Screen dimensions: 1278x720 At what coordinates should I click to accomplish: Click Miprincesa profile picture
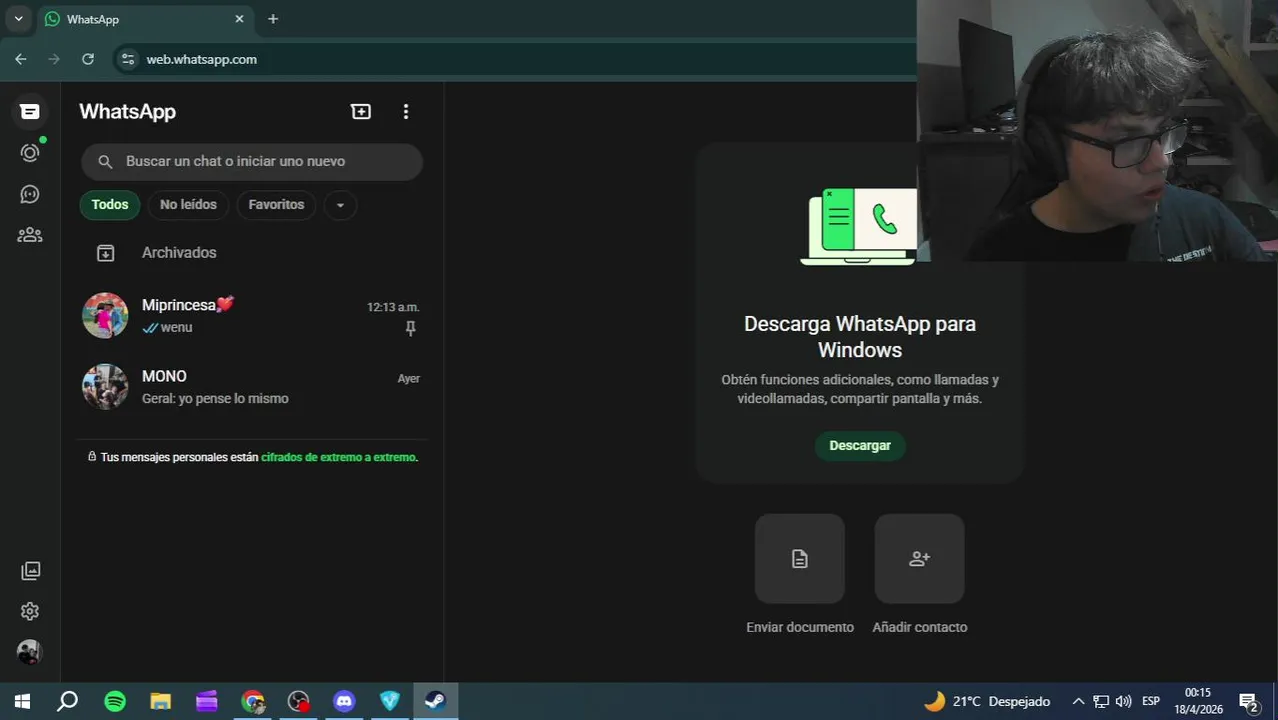(x=105, y=316)
